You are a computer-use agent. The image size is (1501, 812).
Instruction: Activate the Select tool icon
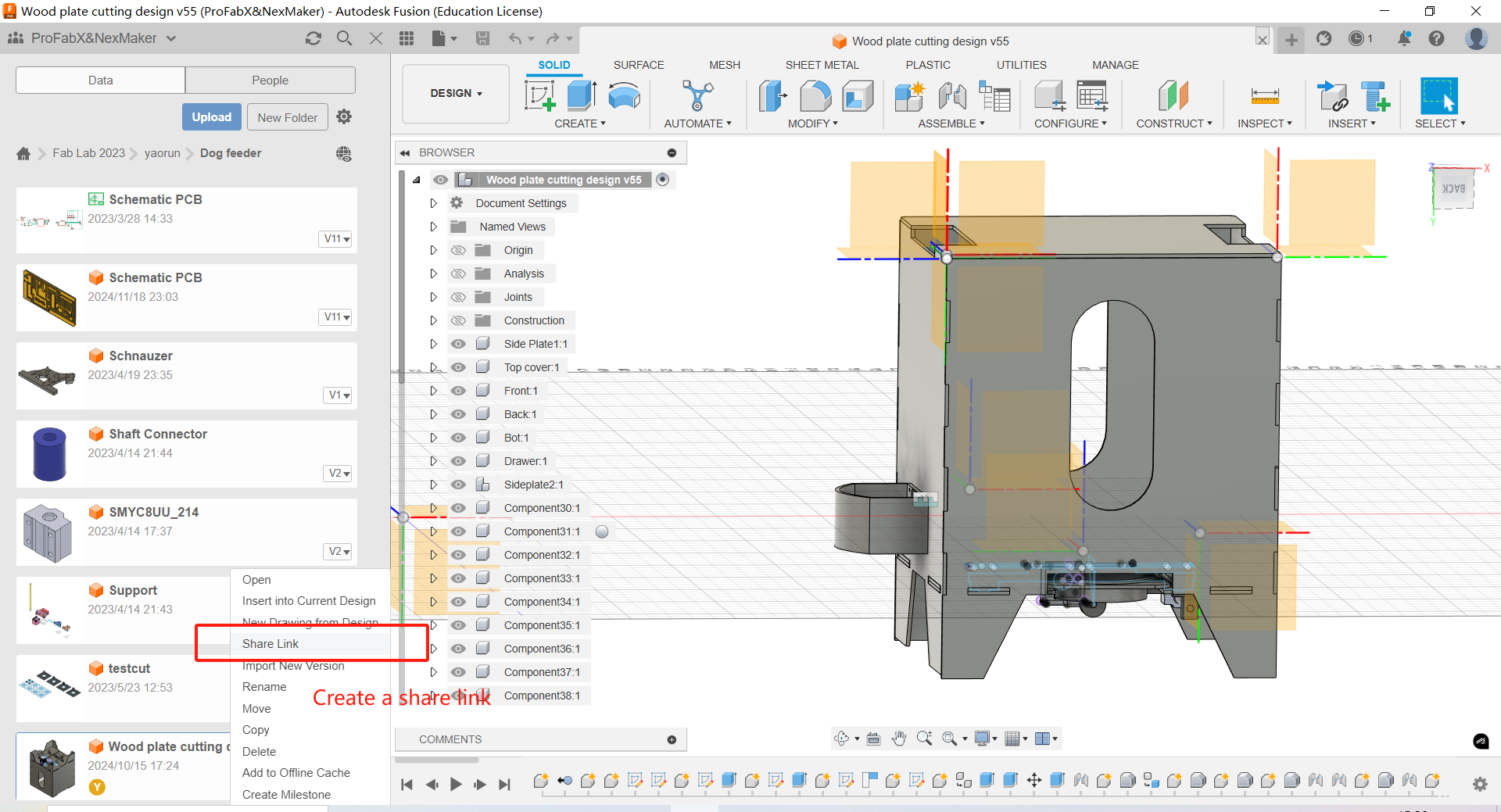click(x=1438, y=96)
